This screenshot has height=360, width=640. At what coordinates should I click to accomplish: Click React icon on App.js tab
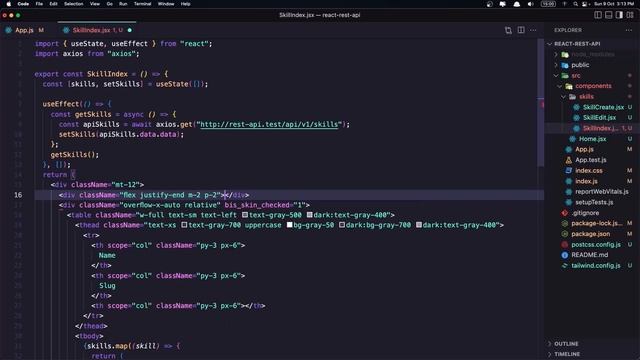(x=9, y=30)
